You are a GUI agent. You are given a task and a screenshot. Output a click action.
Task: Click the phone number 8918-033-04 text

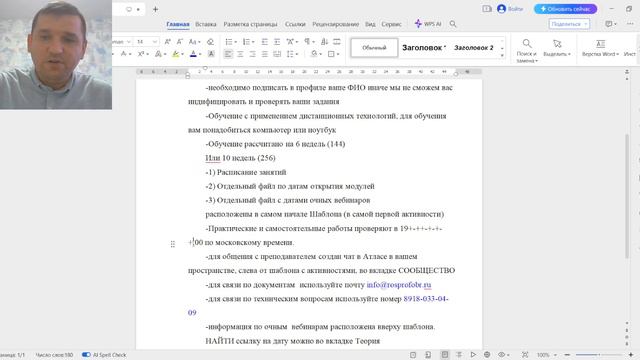(x=426, y=299)
